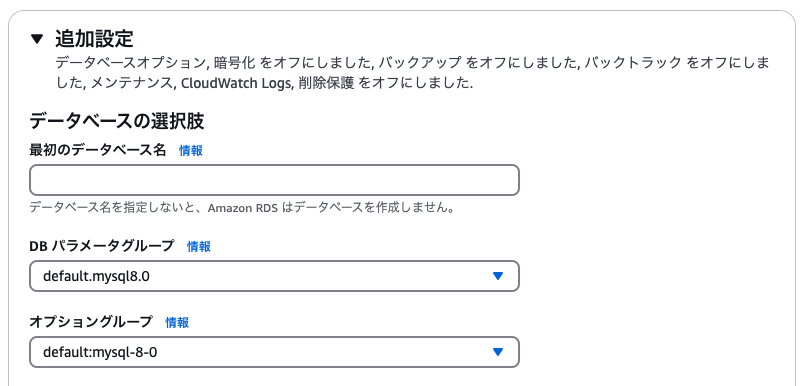809x386 pixels.
Task: Open the default.mysql8.0 parameter group dropdown
Action: 274,276
